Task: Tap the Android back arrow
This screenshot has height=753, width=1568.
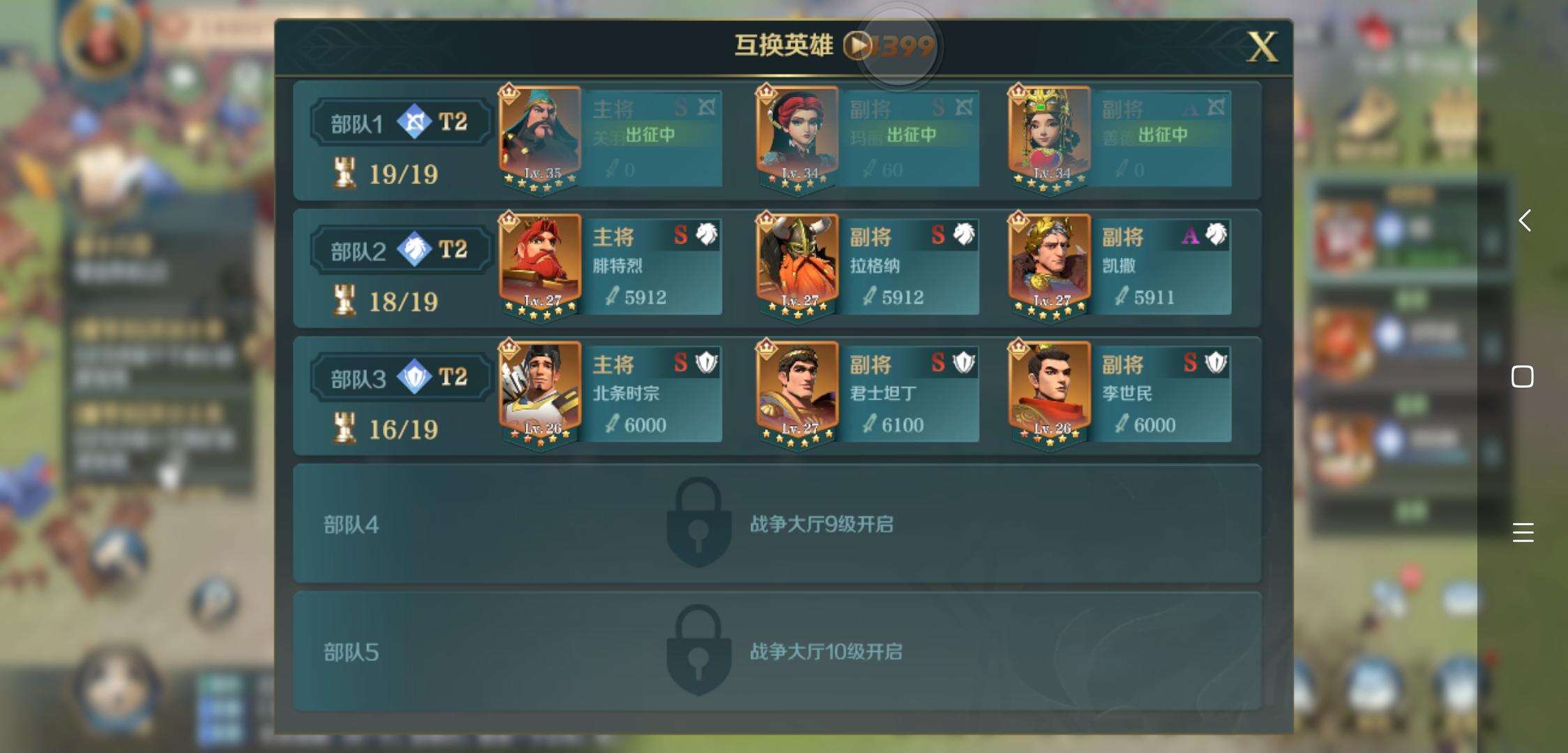Action: tap(1524, 220)
